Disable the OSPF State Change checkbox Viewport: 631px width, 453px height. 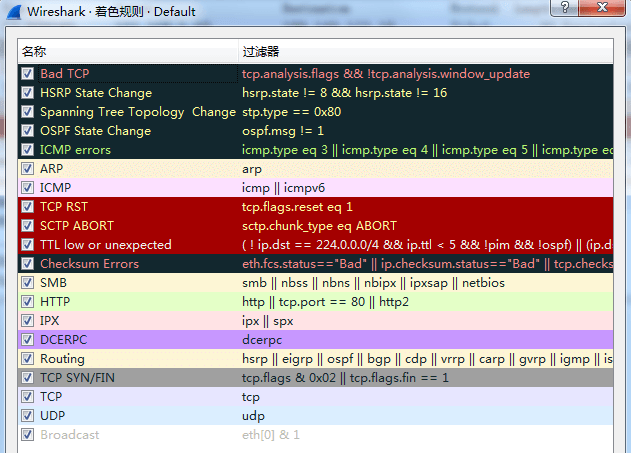[27, 131]
